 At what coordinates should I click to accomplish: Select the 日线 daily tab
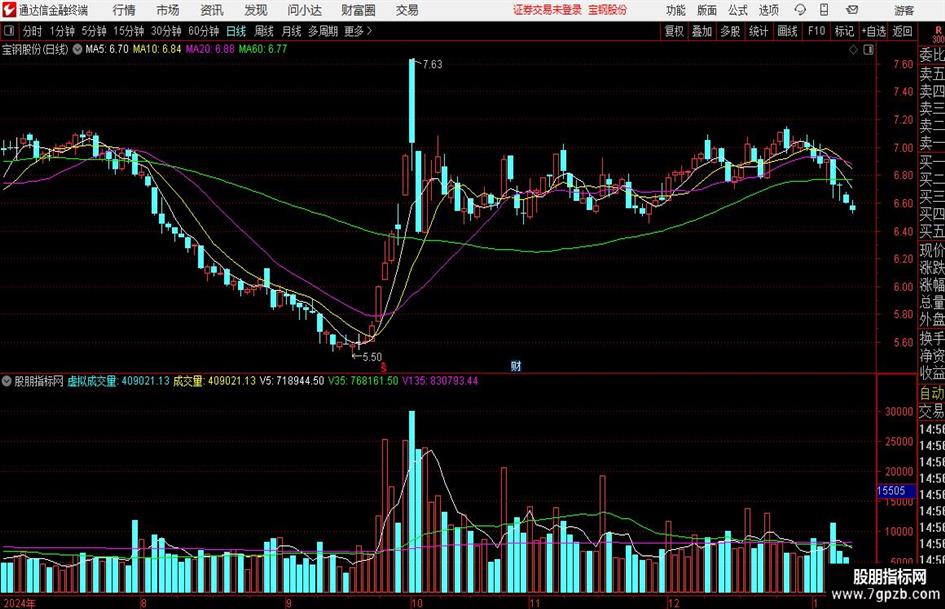[x=236, y=31]
